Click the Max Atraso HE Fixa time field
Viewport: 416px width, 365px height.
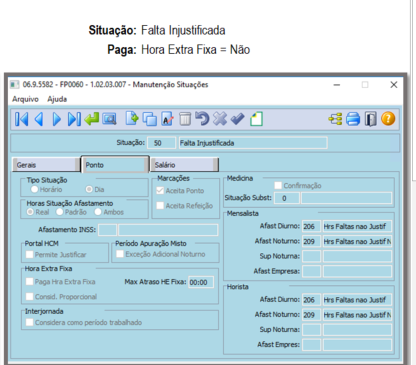pos(201,282)
